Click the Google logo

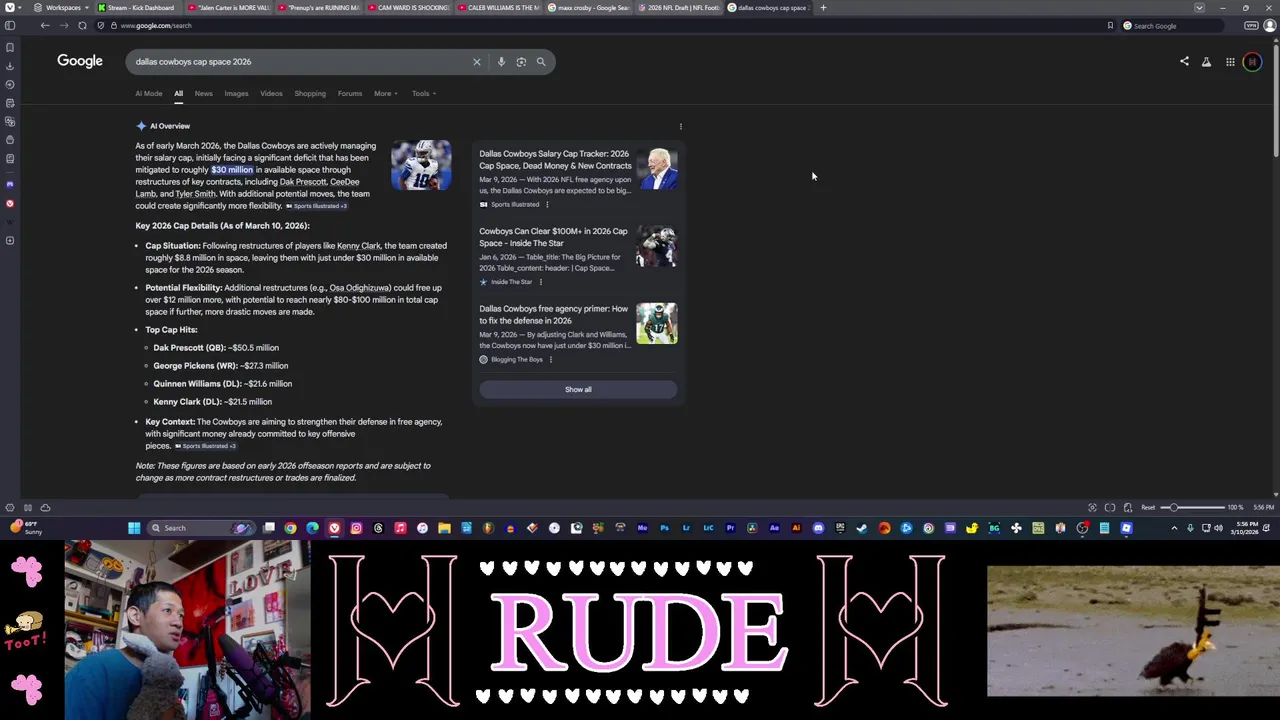tap(80, 62)
